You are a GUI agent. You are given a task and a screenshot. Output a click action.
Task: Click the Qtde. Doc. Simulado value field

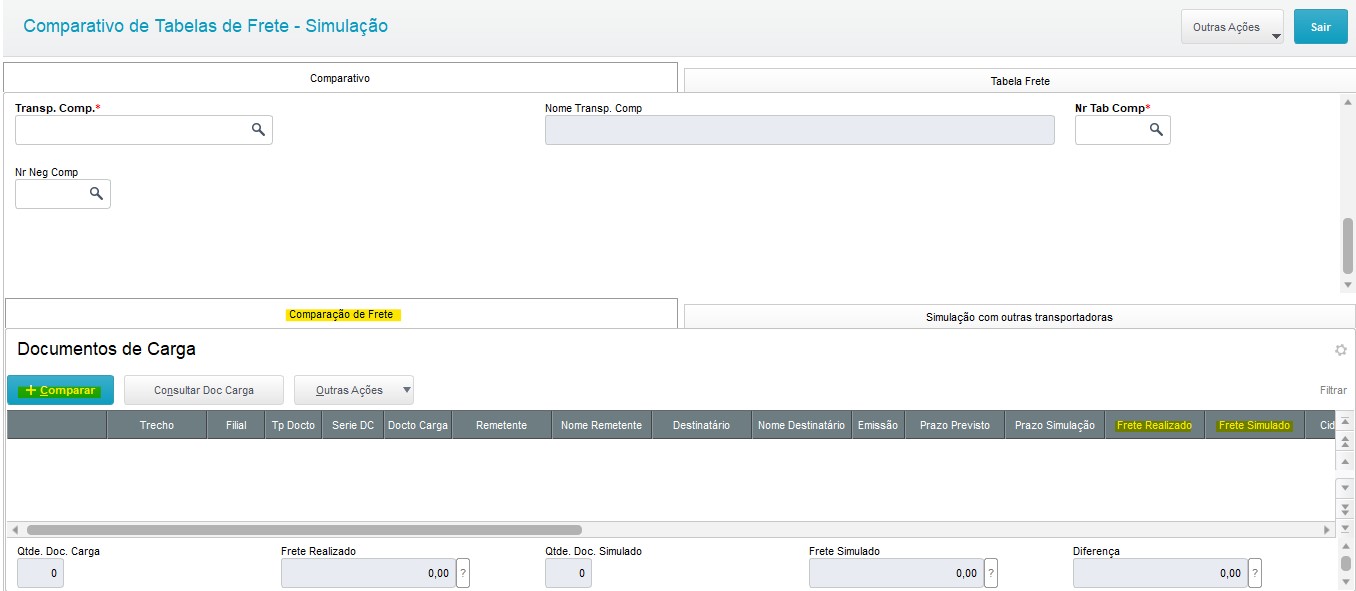(x=568, y=573)
